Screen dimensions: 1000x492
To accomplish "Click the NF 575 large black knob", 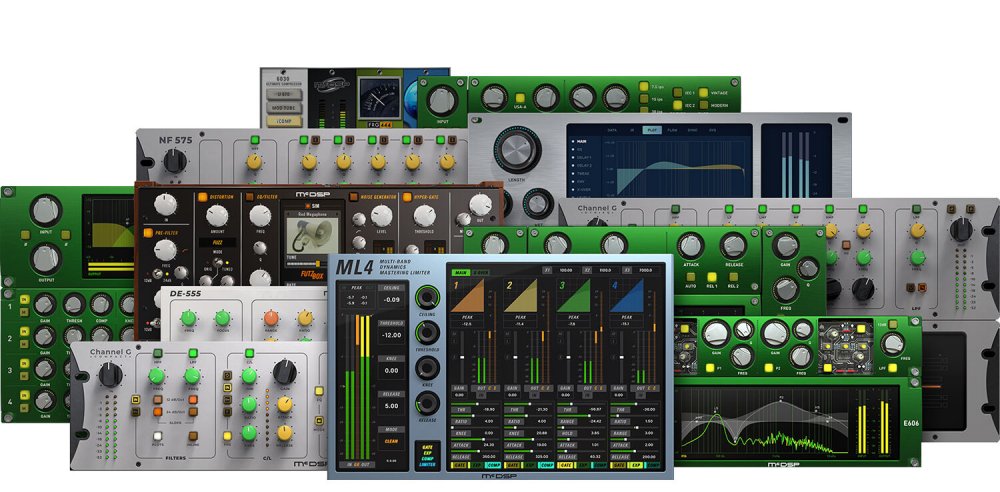I will pos(173,160).
